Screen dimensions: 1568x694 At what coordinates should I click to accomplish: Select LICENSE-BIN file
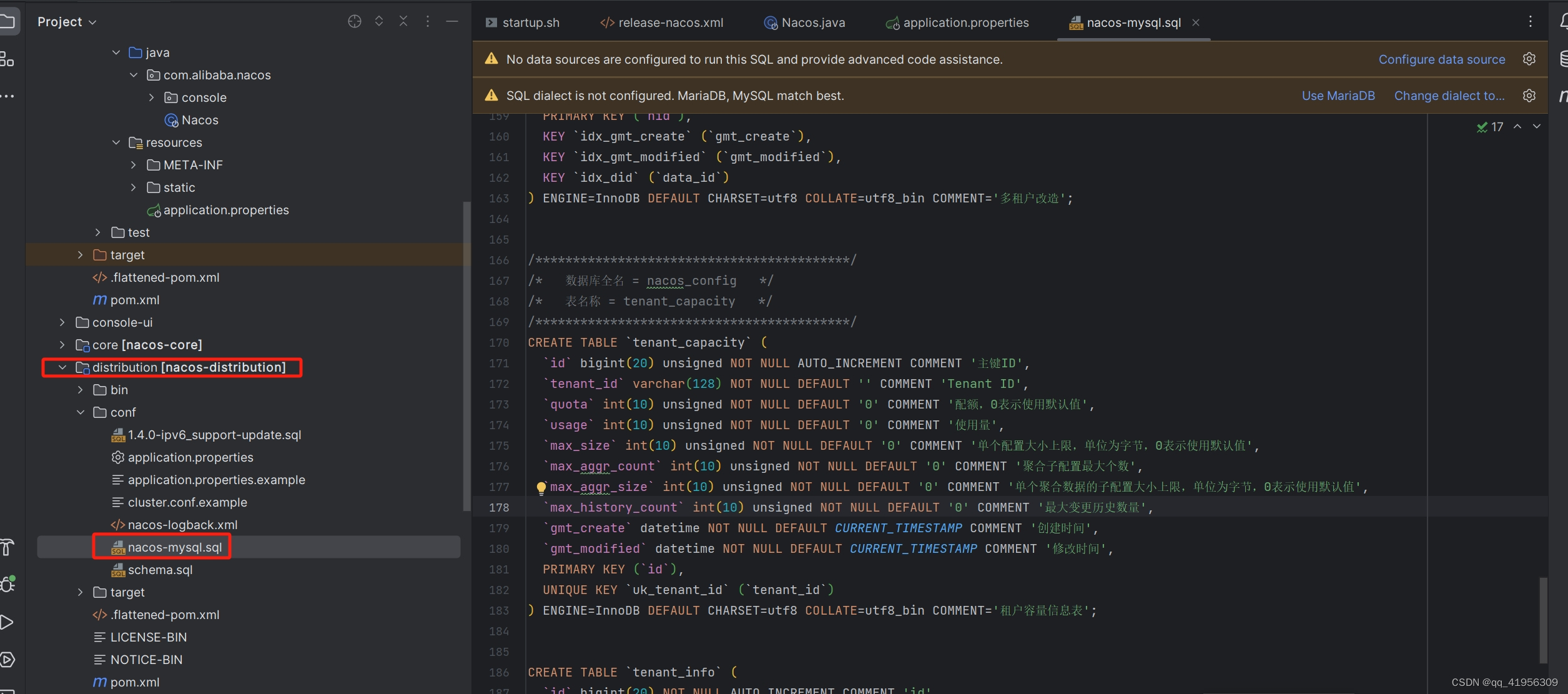[140, 637]
